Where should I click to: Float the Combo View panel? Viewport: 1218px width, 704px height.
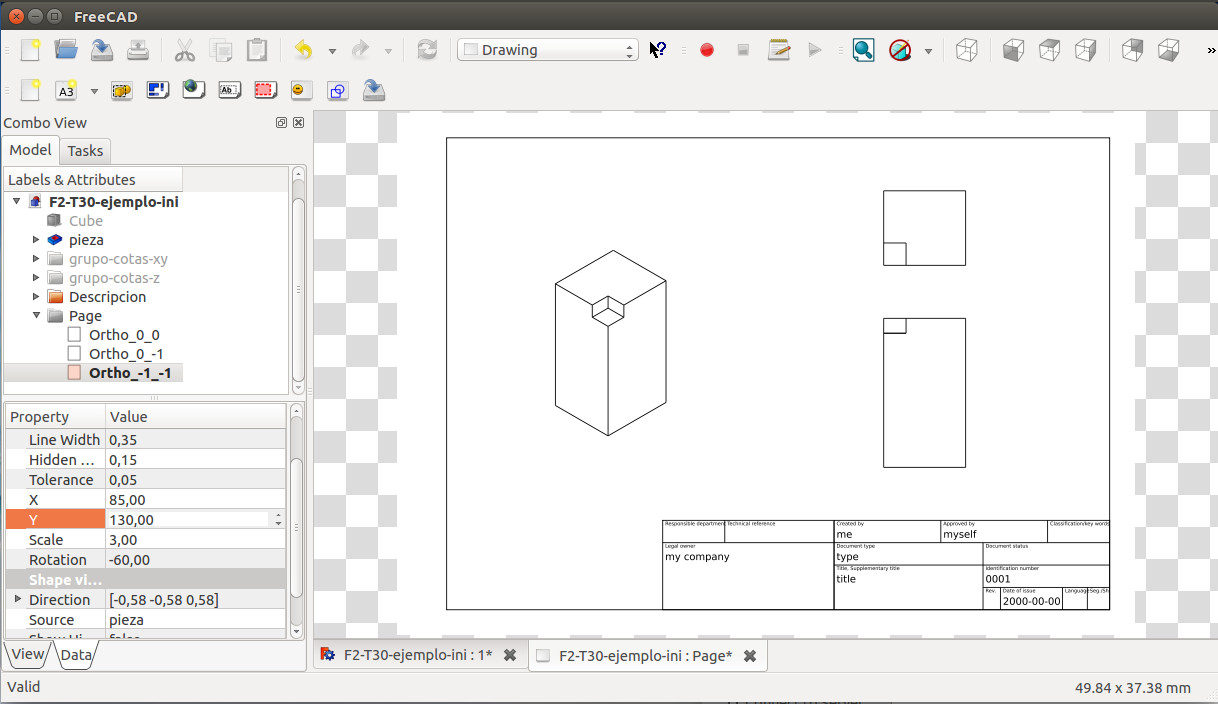pos(282,123)
